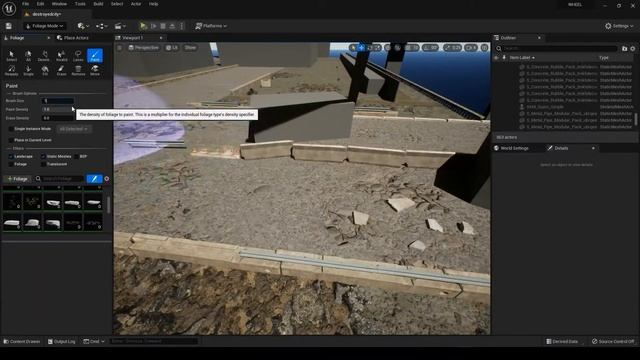Select the foliage Move tool

pos(95,71)
